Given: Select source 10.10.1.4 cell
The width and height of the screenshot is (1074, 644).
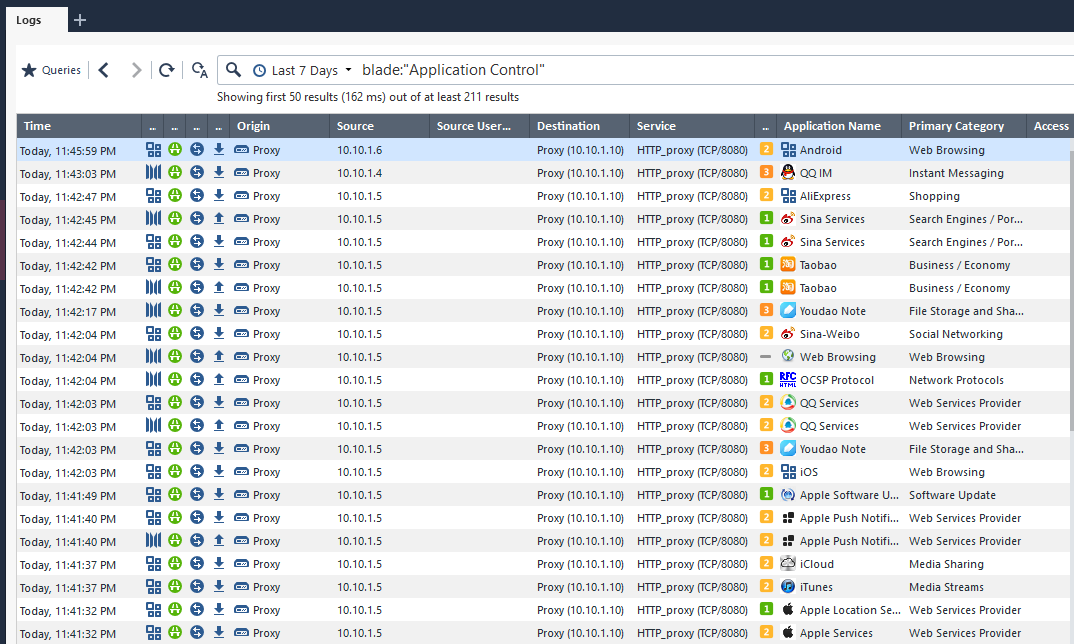Looking at the screenshot, I should click(360, 173).
